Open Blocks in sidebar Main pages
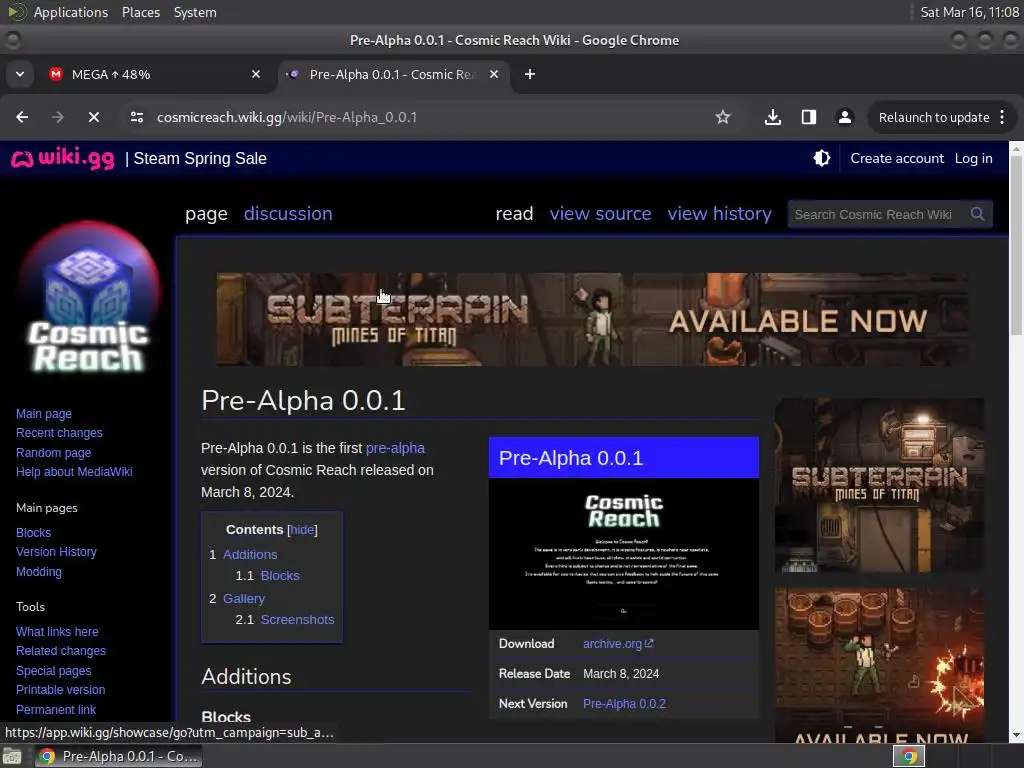 33,532
